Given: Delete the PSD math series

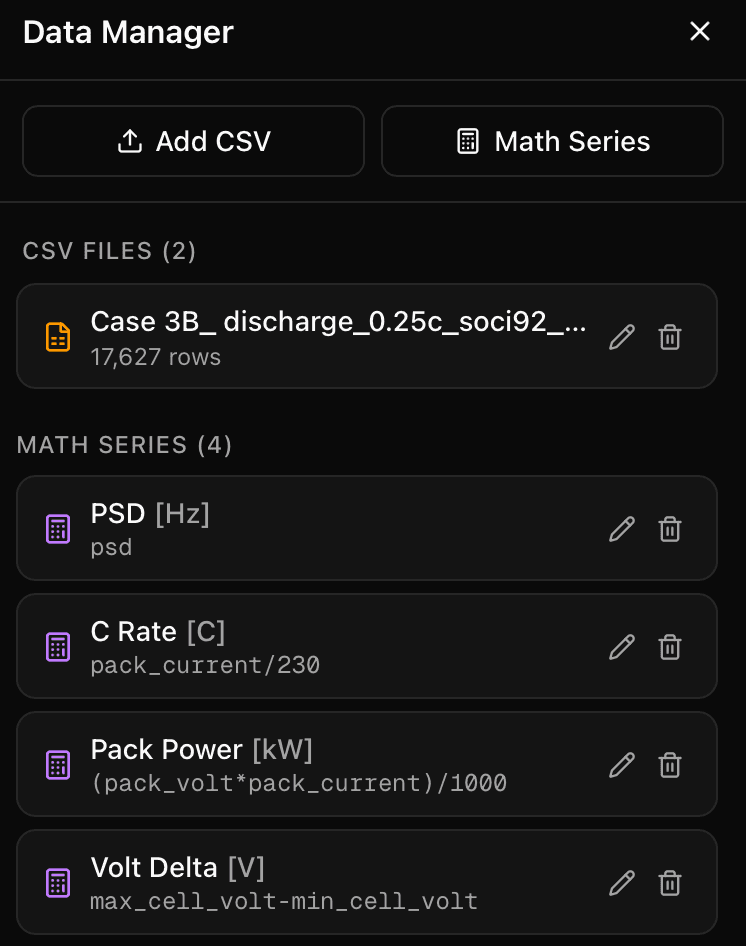Looking at the screenshot, I should tap(670, 529).
